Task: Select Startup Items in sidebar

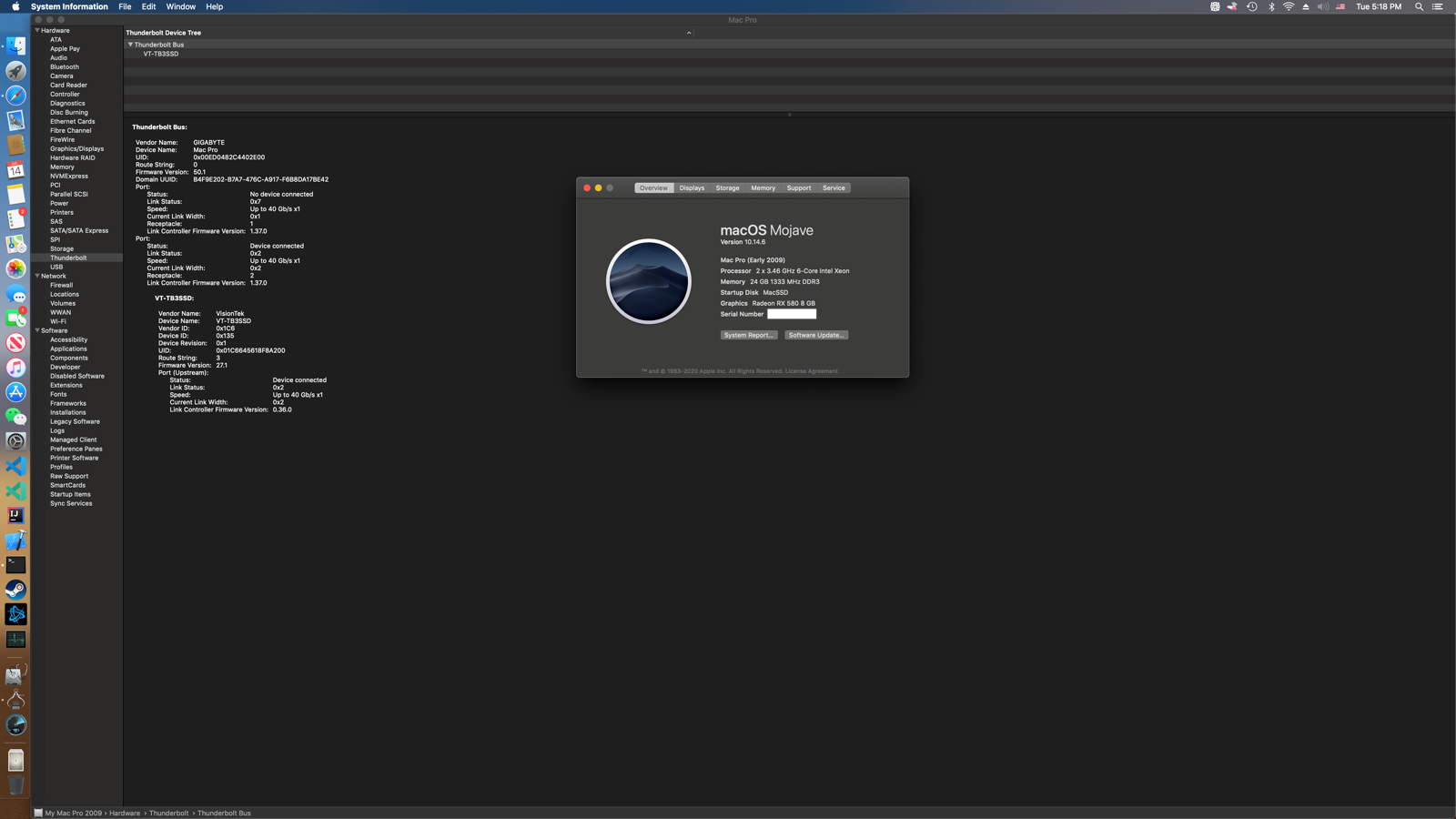Action: (70, 494)
